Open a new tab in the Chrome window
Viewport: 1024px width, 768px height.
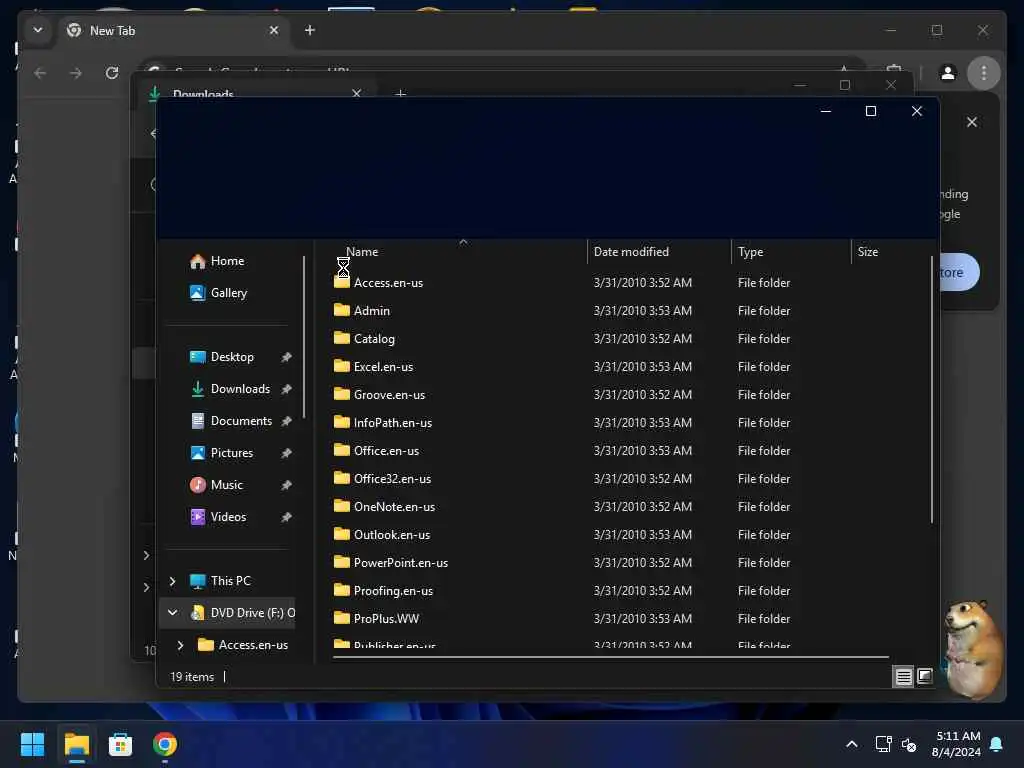point(310,31)
